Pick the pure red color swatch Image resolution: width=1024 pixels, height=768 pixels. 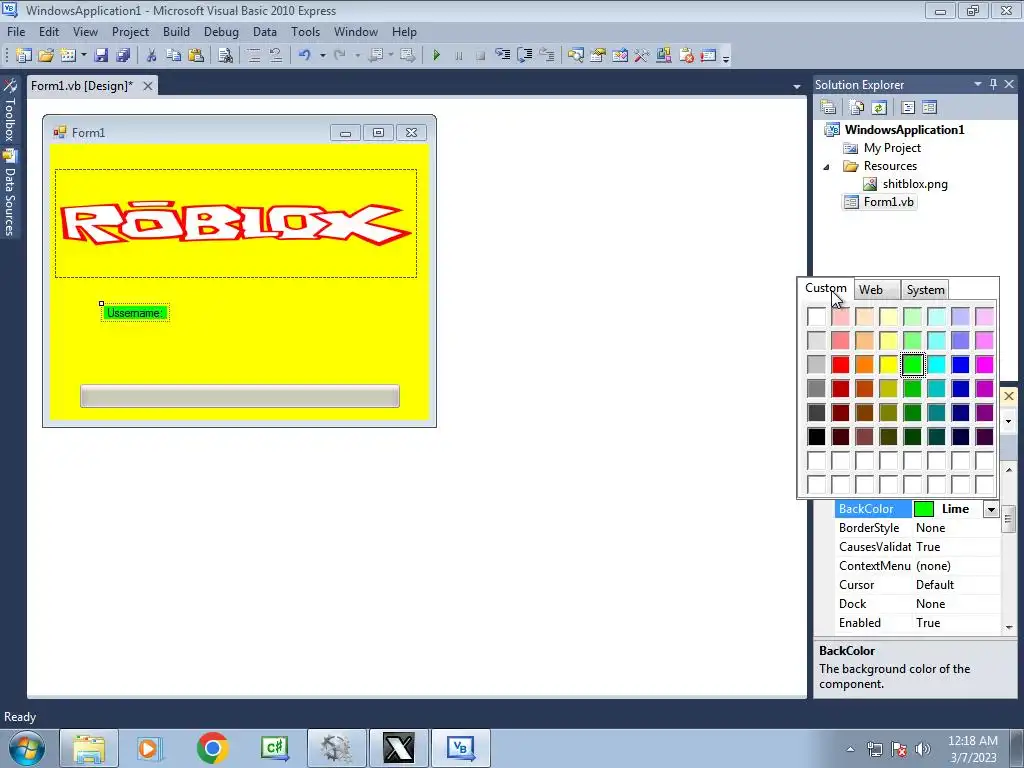point(840,364)
